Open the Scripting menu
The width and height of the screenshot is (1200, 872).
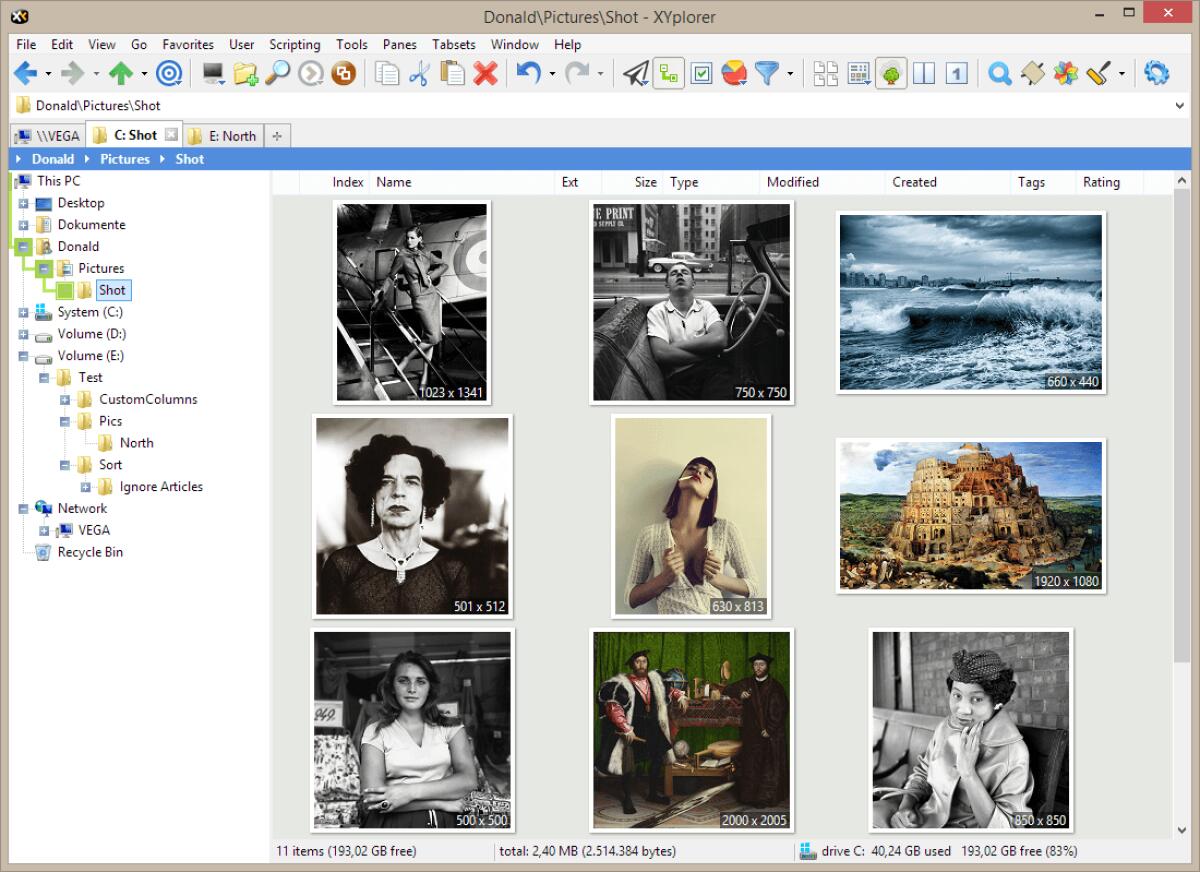[x=294, y=45]
